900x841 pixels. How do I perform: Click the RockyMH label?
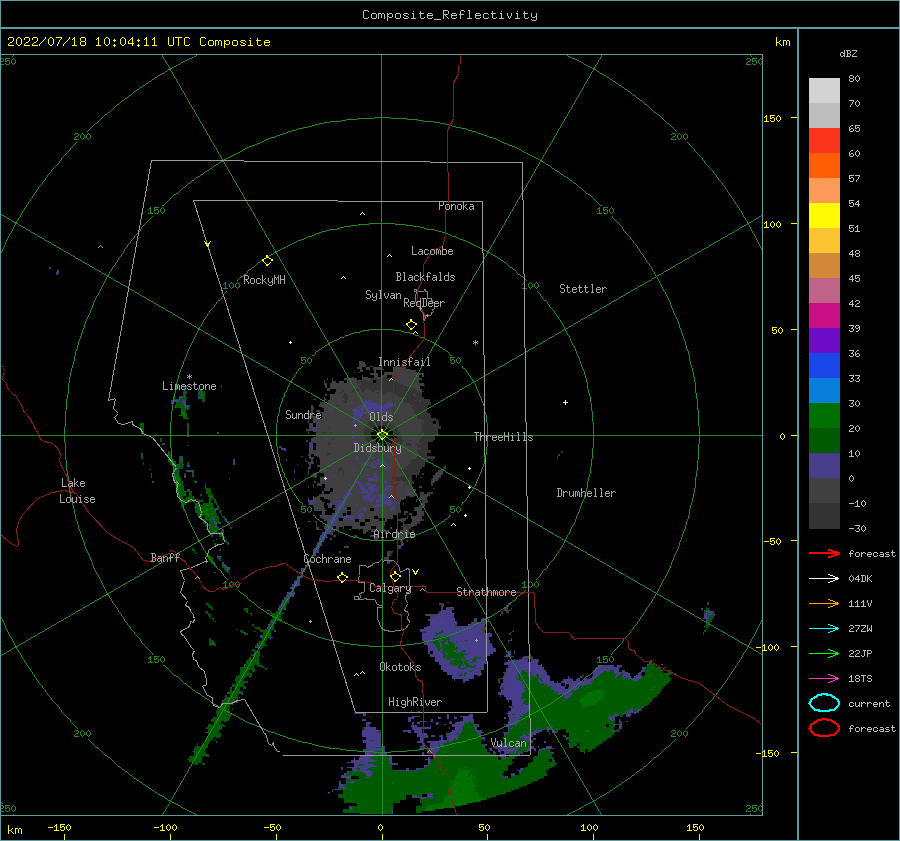264,280
